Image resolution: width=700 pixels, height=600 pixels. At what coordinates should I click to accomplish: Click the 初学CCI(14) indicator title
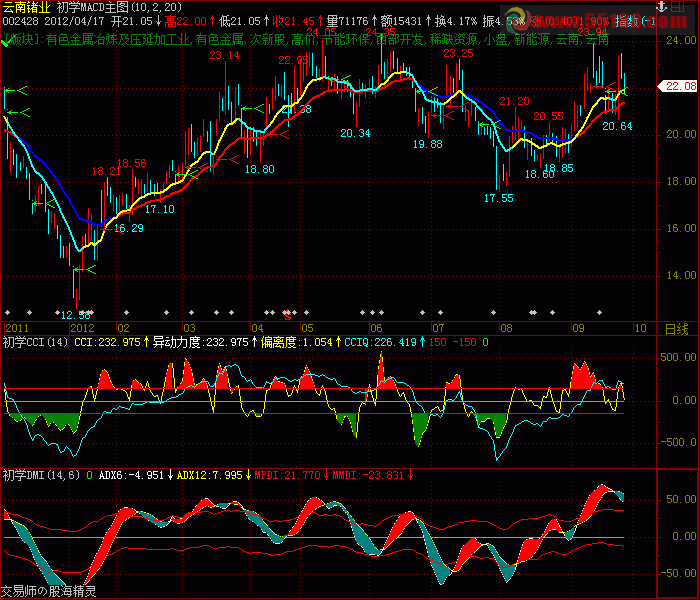35,342
